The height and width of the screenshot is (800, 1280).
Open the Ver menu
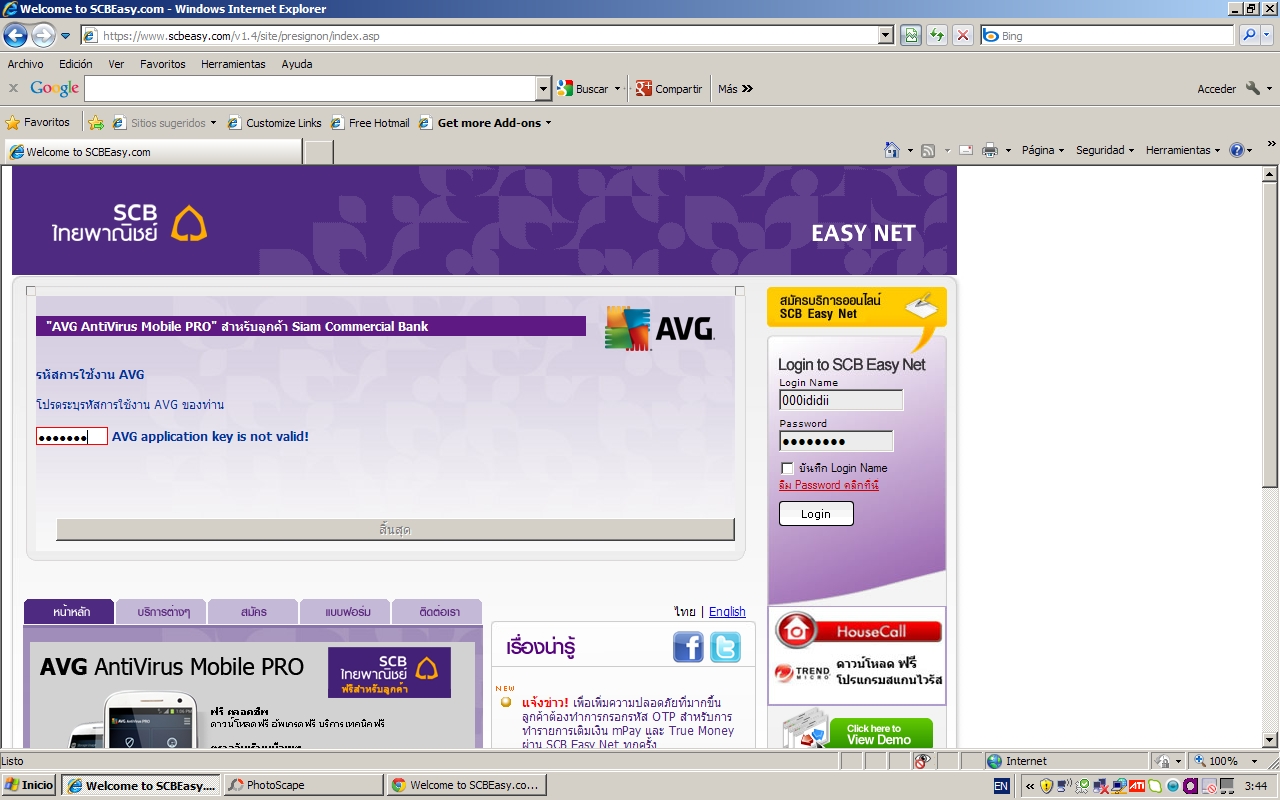tap(116, 64)
